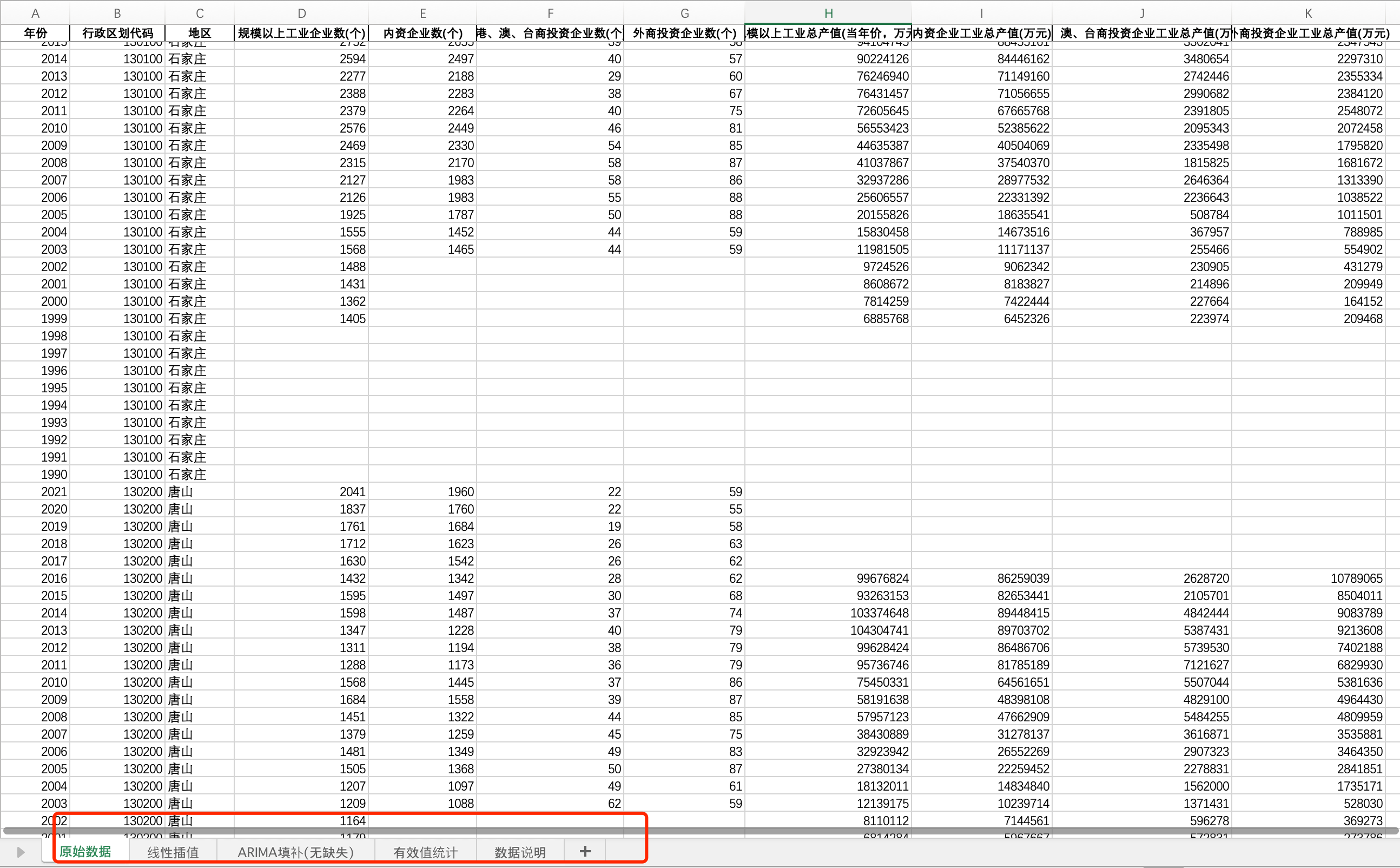
Task: Click the 地区 header cell
Action: pos(200,34)
